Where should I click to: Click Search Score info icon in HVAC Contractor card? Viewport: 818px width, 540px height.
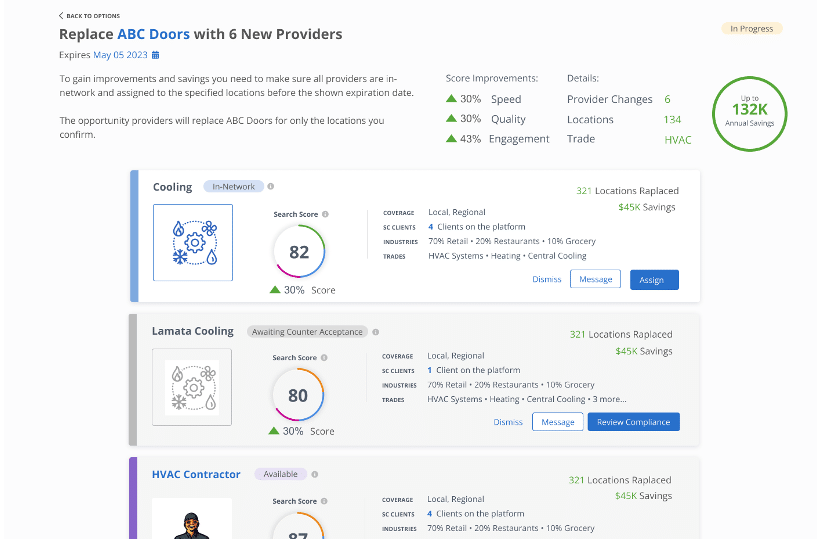tap(325, 501)
